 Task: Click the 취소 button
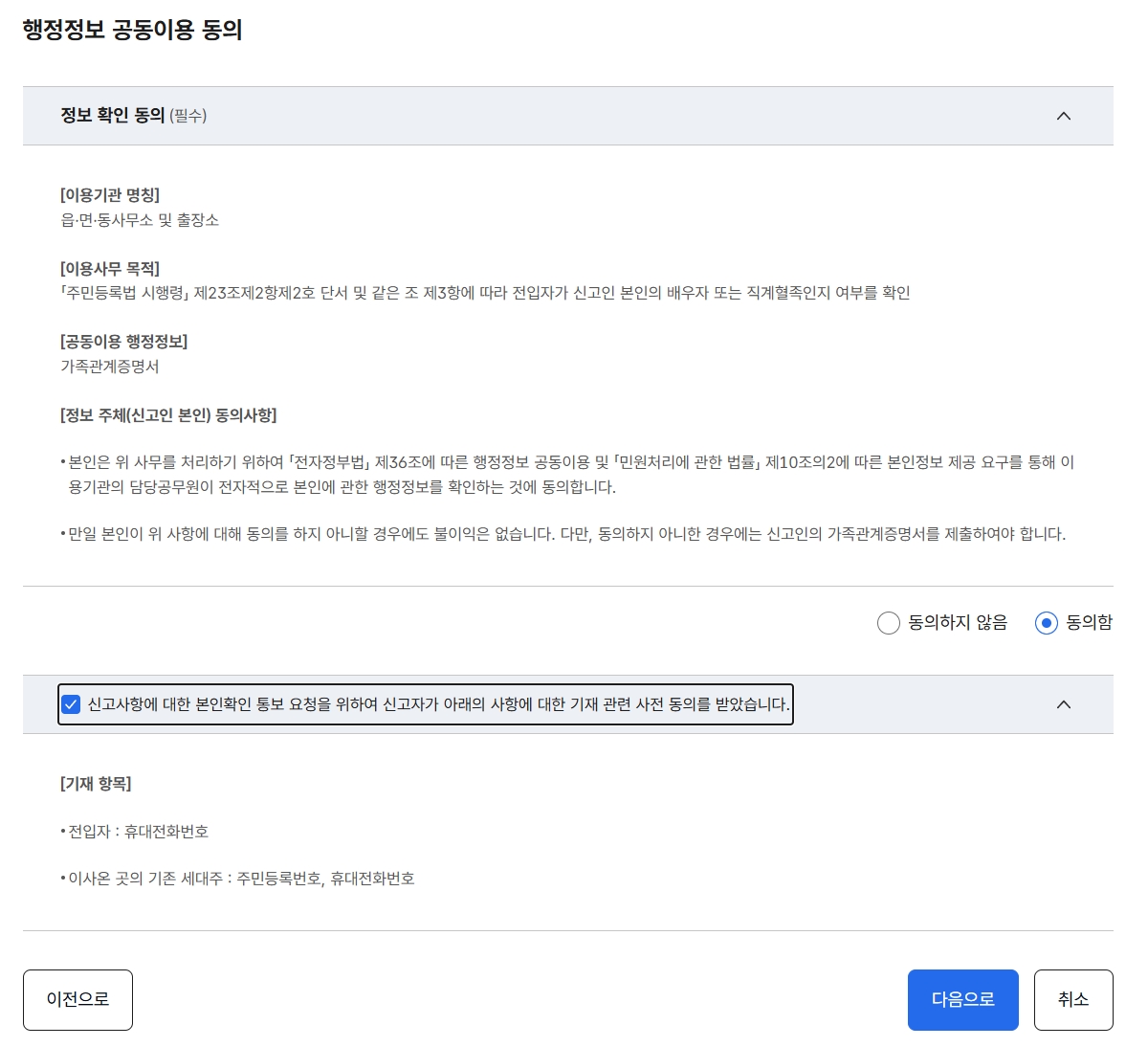click(x=1073, y=999)
